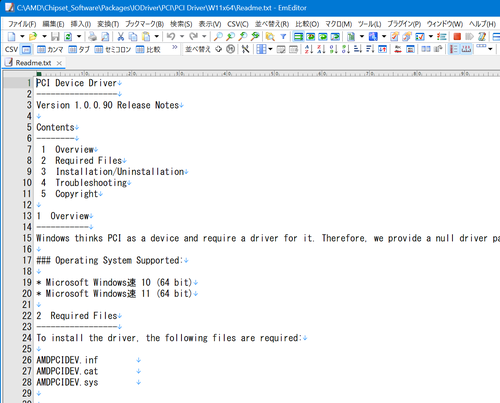Click the ruler above the text
500x403 pixels.
268,74
